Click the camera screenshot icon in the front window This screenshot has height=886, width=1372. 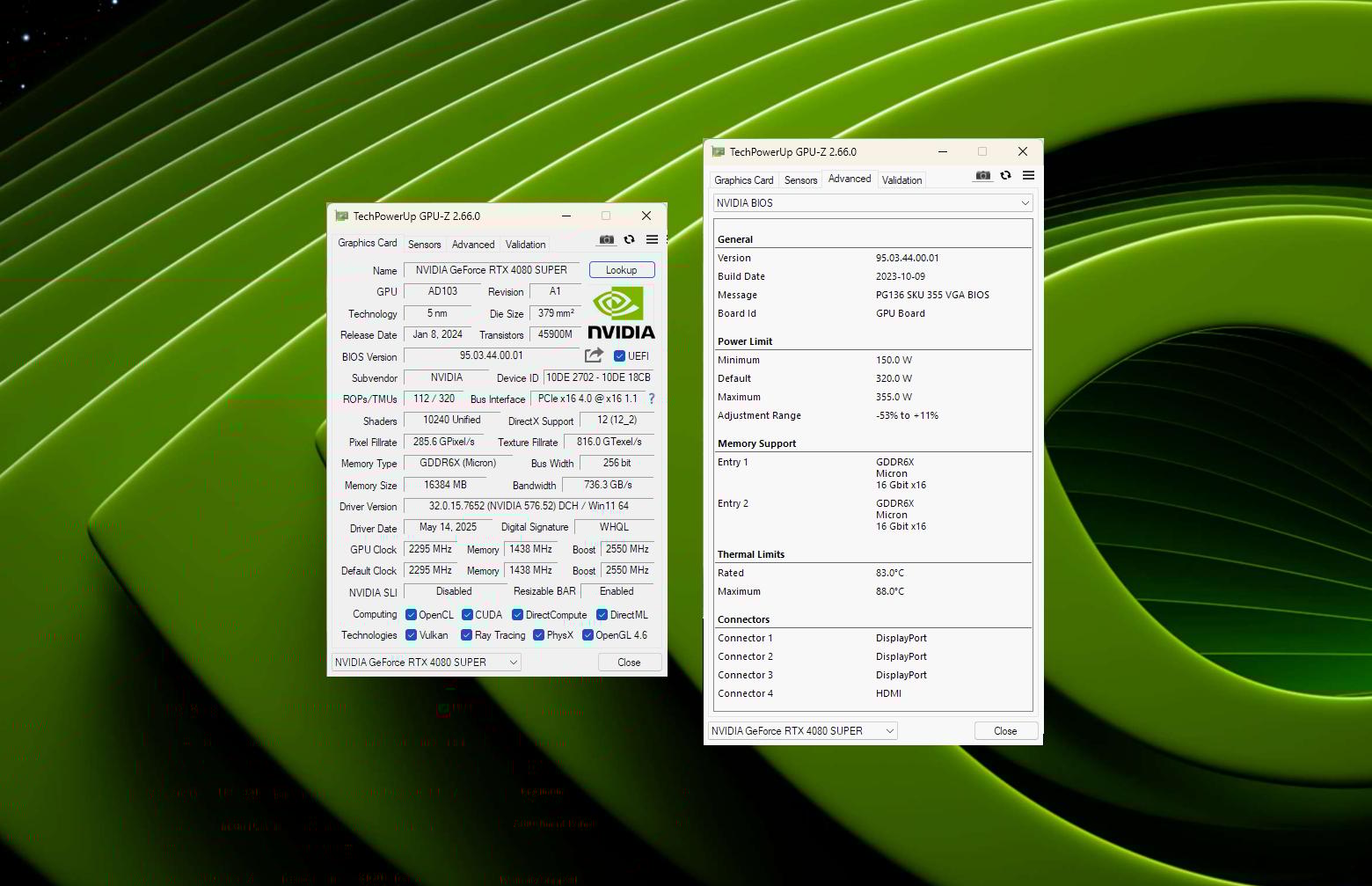[x=606, y=239]
